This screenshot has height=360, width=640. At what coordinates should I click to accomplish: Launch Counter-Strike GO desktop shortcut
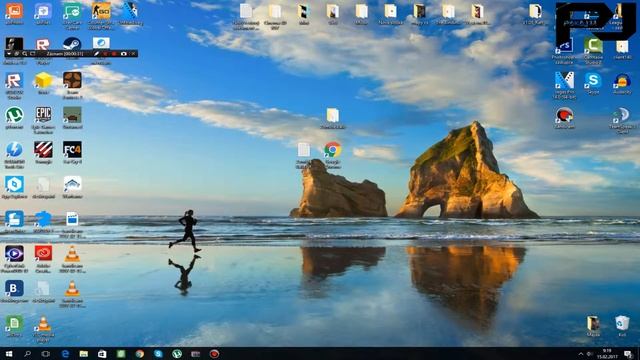pos(101,11)
